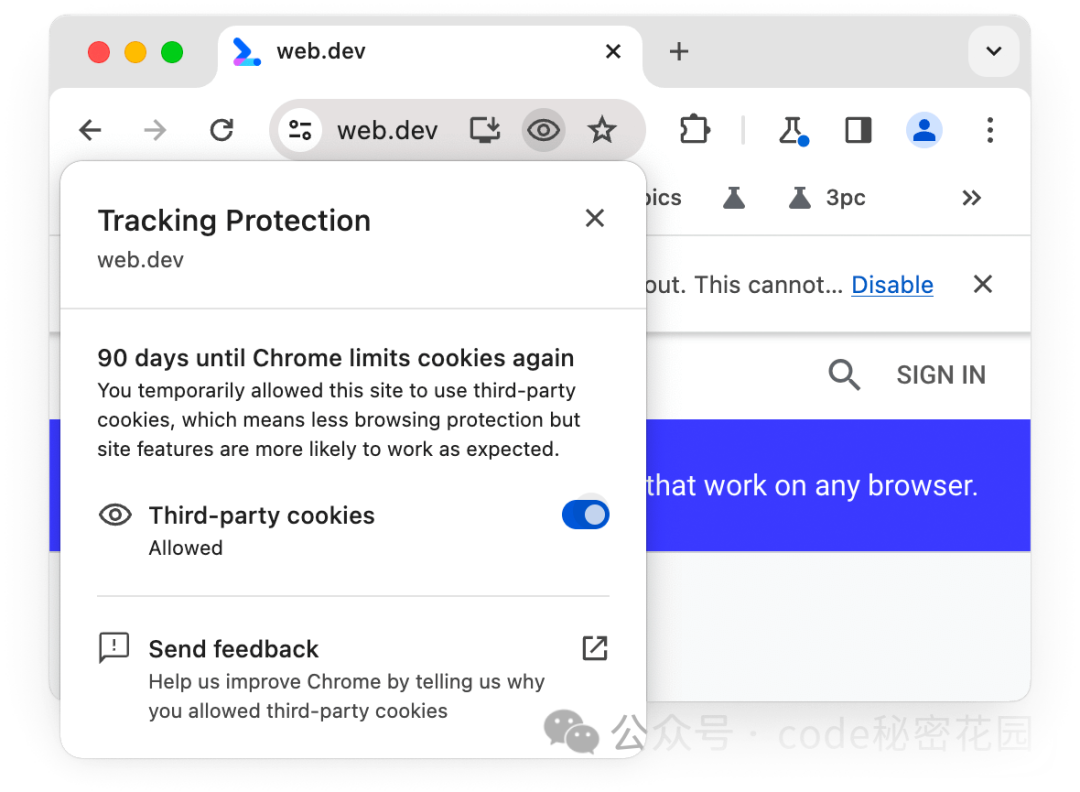Open the Chrome Labs flask icon

[793, 130]
